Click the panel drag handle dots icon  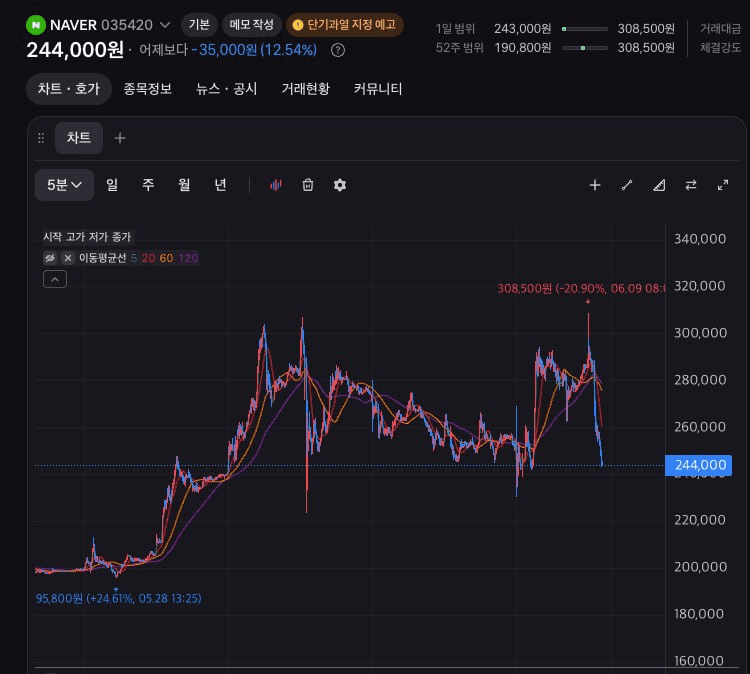tap(41, 138)
